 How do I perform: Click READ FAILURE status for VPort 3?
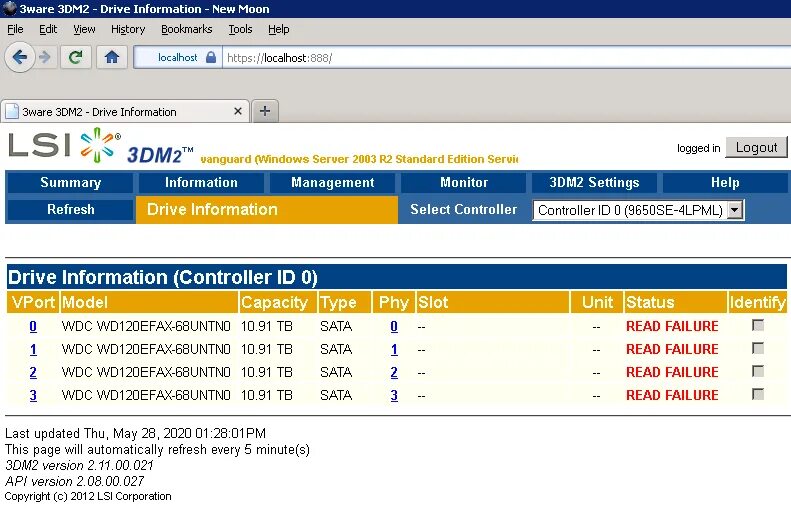click(672, 395)
